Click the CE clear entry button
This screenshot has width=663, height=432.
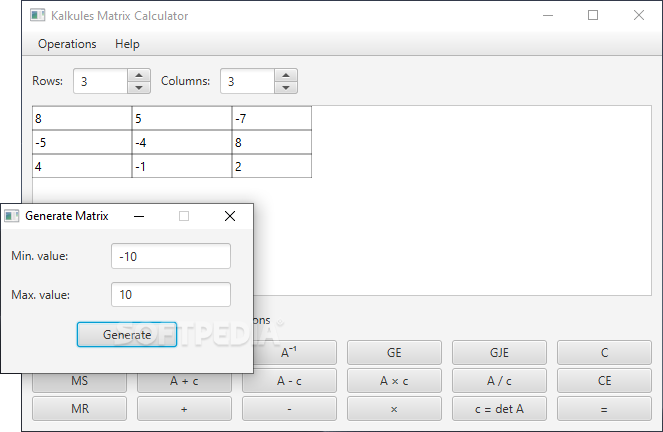tap(604, 380)
